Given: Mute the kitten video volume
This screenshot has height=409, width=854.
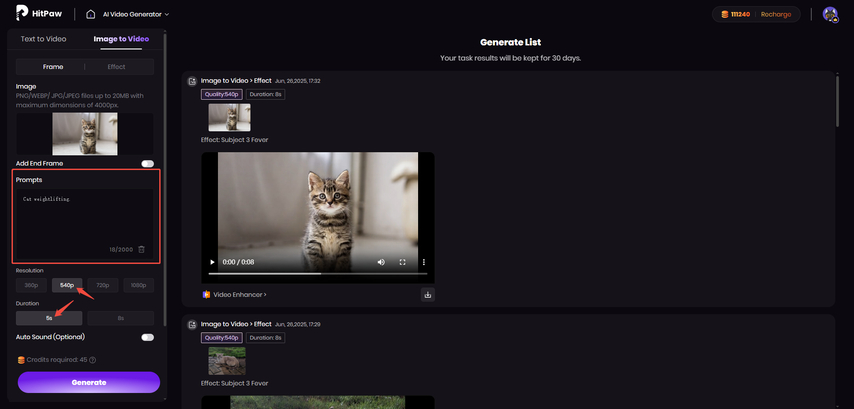Looking at the screenshot, I should (x=381, y=262).
